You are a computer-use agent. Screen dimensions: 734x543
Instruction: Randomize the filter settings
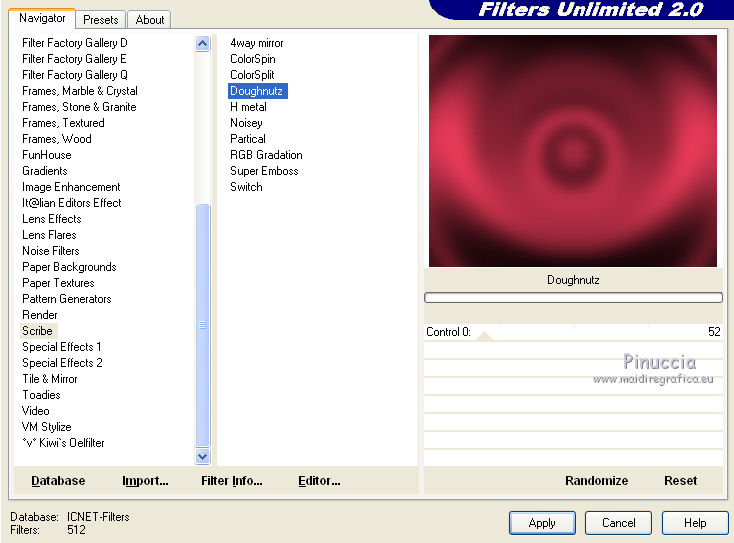click(x=596, y=481)
